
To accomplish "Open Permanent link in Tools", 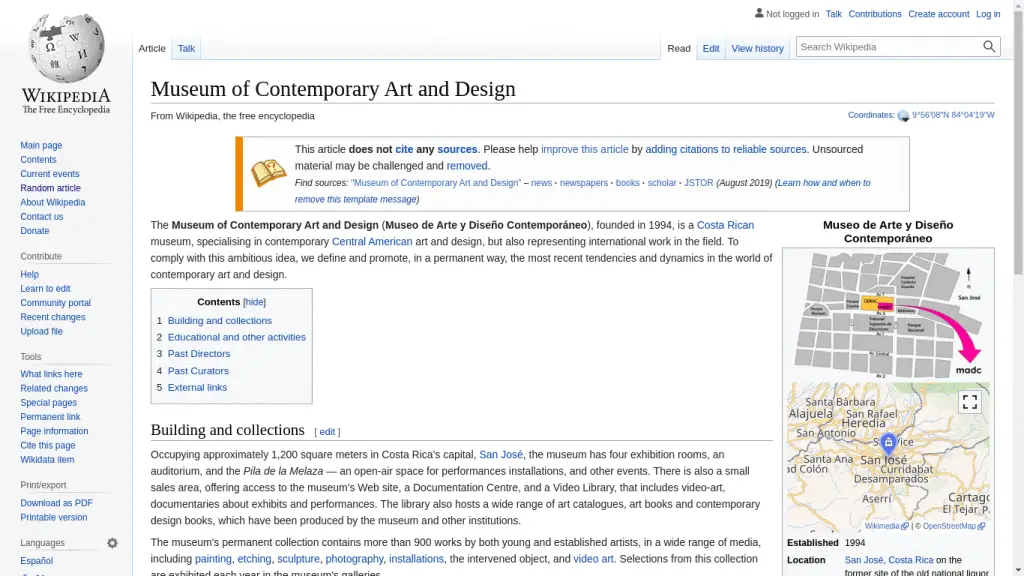I will [50, 417].
